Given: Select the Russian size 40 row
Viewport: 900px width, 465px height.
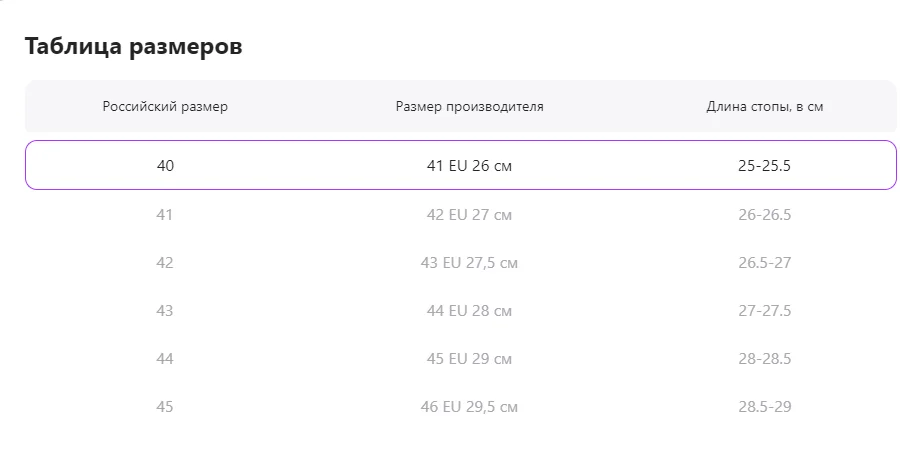Looking at the screenshot, I should pyautogui.click(x=460, y=165).
